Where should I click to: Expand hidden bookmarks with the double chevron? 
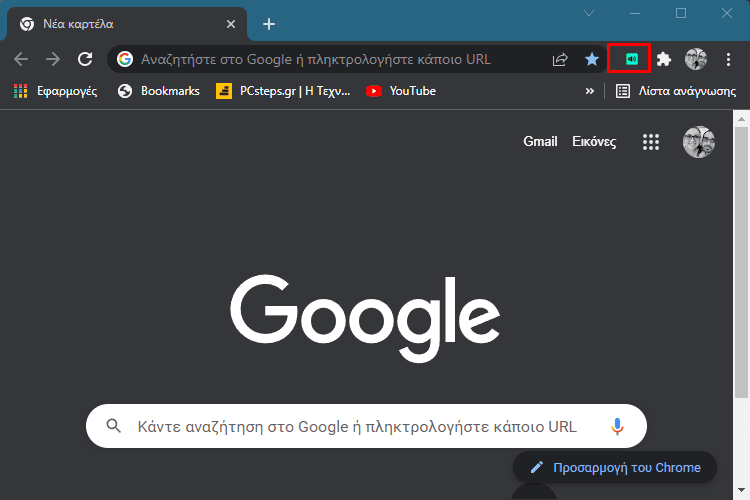590,91
